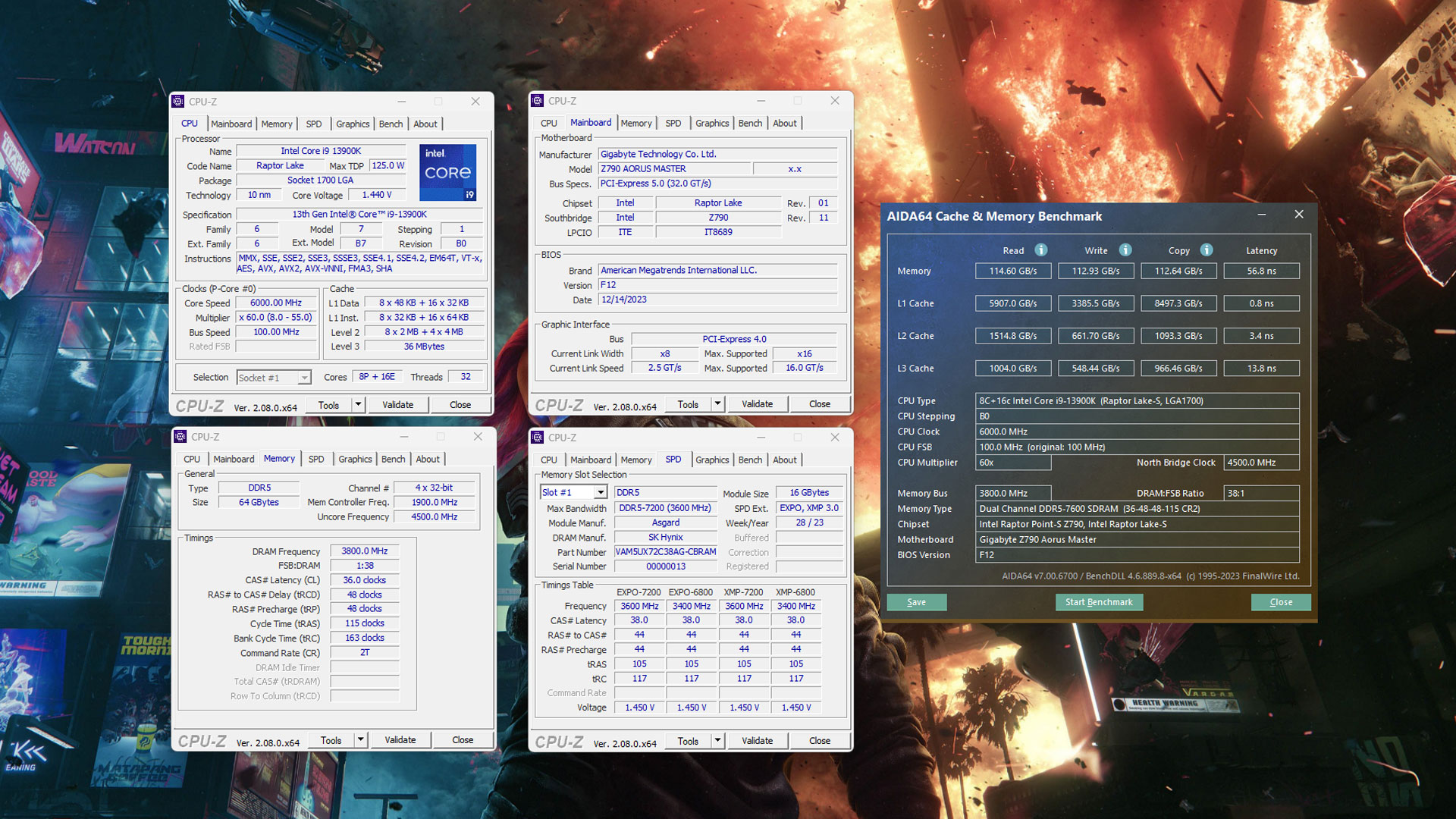Click the Cores 8P + 16E field
The width and height of the screenshot is (1456, 819).
pyautogui.click(x=377, y=377)
